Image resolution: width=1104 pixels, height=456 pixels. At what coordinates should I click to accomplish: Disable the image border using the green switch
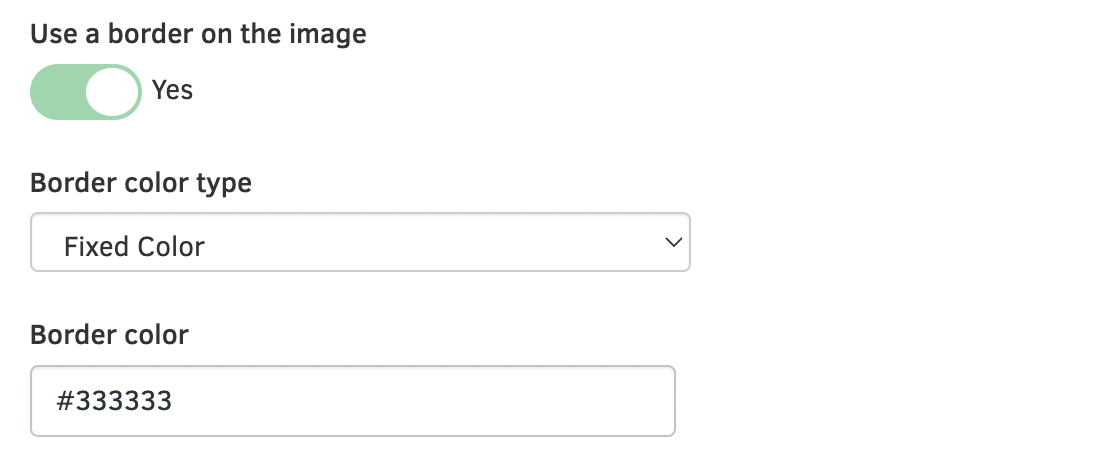86,92
